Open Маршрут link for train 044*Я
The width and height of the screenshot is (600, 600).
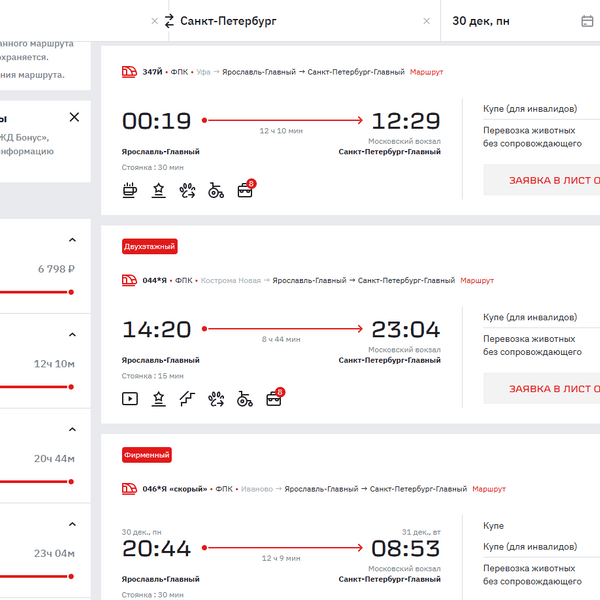tap(477, 280)
